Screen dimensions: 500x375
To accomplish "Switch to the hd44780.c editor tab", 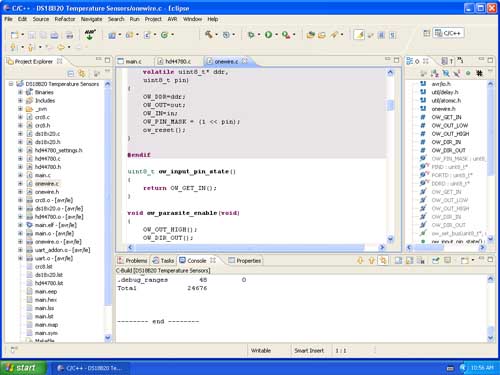I will [175, 61].
